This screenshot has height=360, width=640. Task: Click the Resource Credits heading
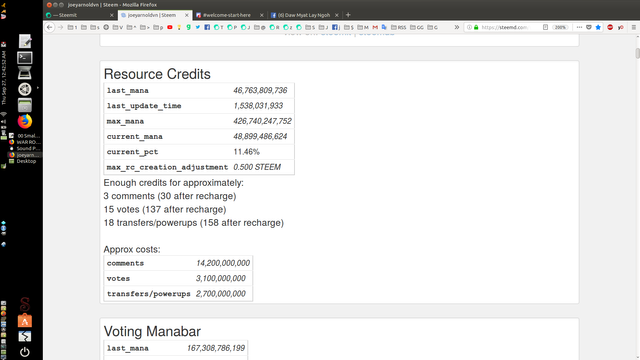pos(157,74)
